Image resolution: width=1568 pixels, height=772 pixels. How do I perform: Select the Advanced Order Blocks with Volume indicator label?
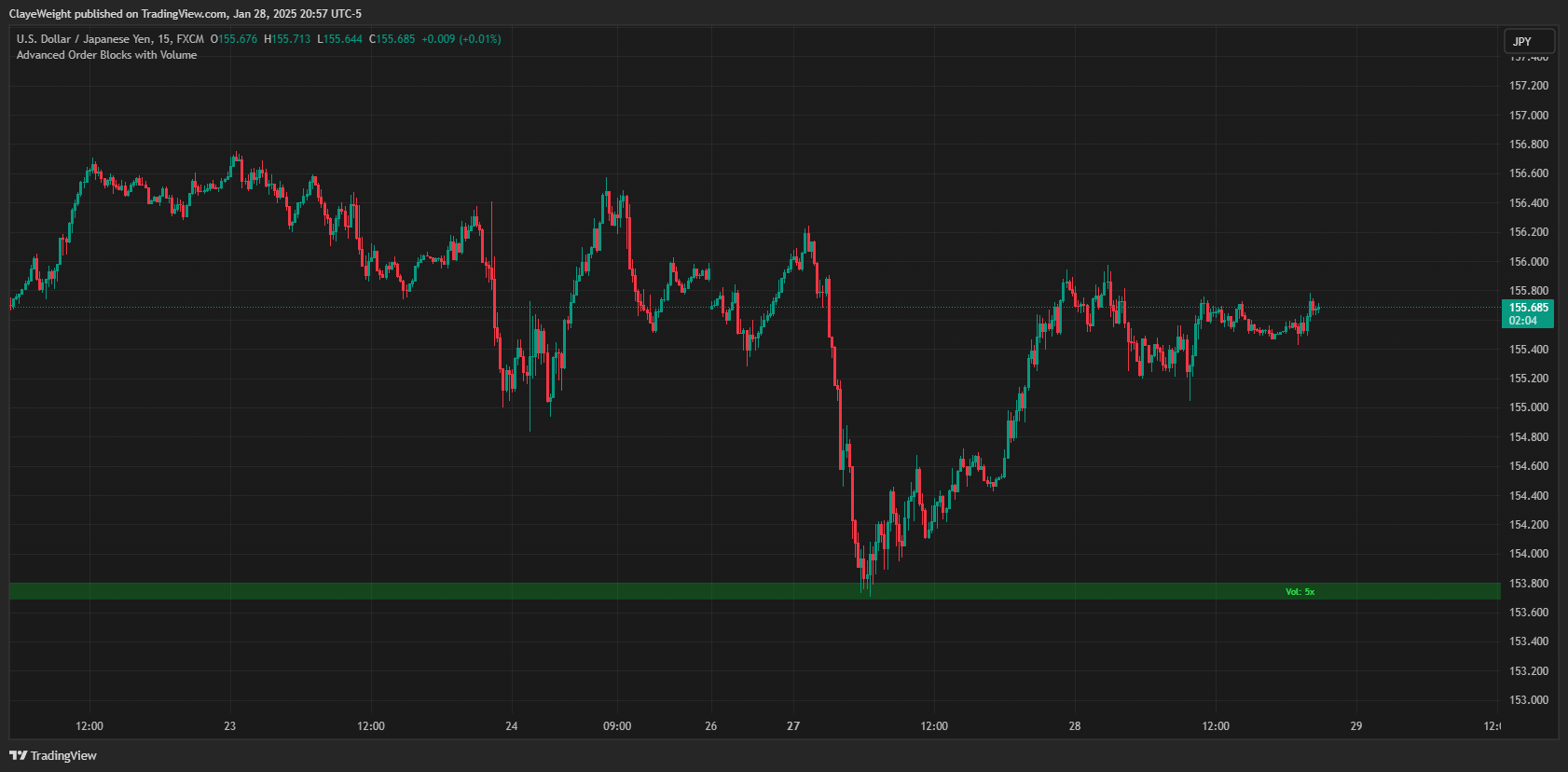[106, 55]
